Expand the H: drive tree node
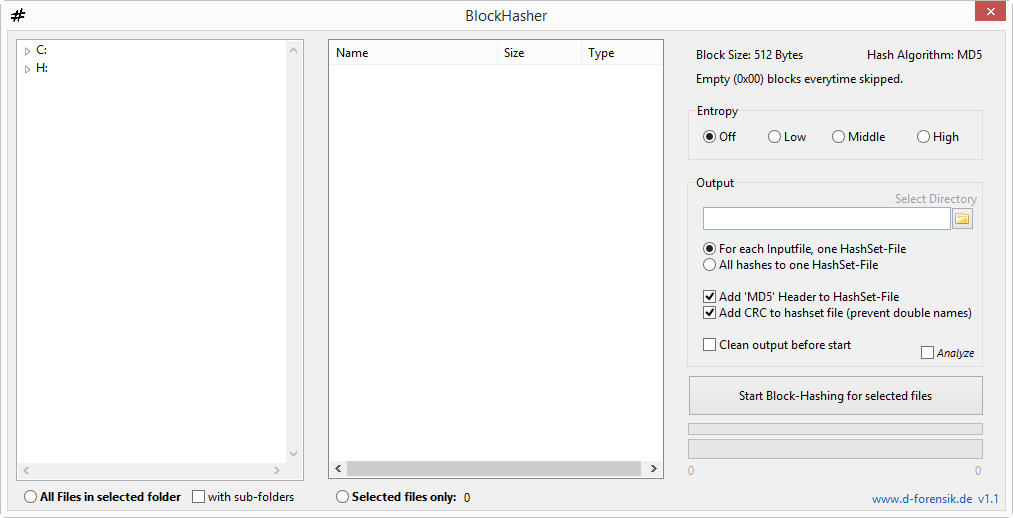1013x518 pixels. pyautogui.click(x=28, y=70)
